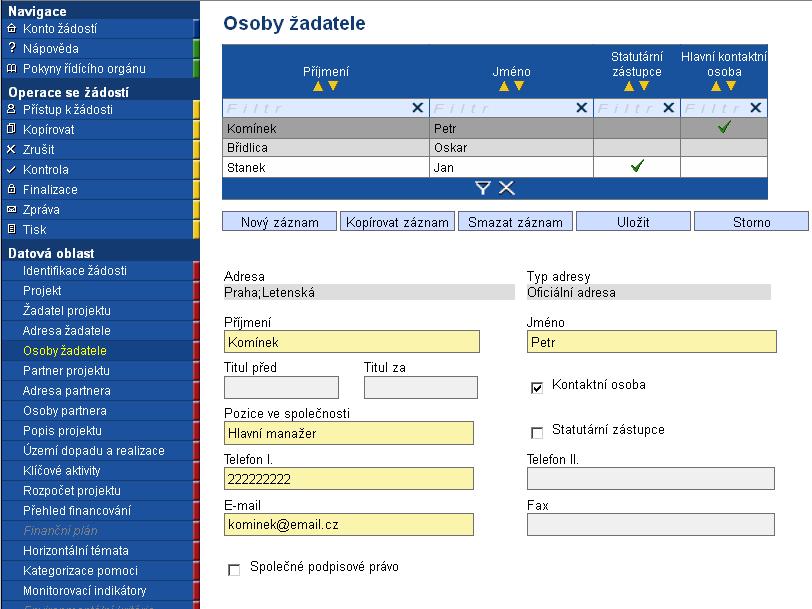Click the Titul za input field

click(420, 387)
